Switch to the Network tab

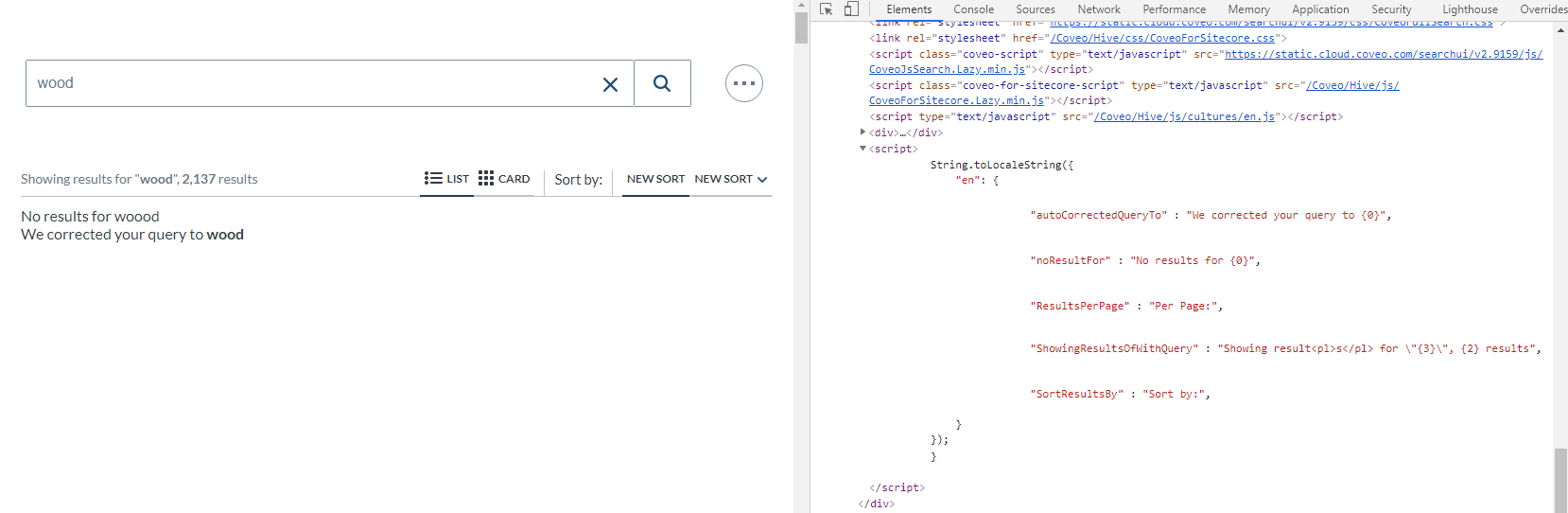coord(1099,9)
